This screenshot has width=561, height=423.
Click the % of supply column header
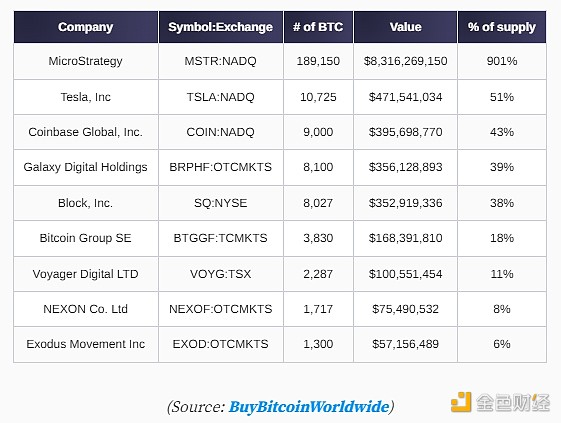click(x=502, y=27)
